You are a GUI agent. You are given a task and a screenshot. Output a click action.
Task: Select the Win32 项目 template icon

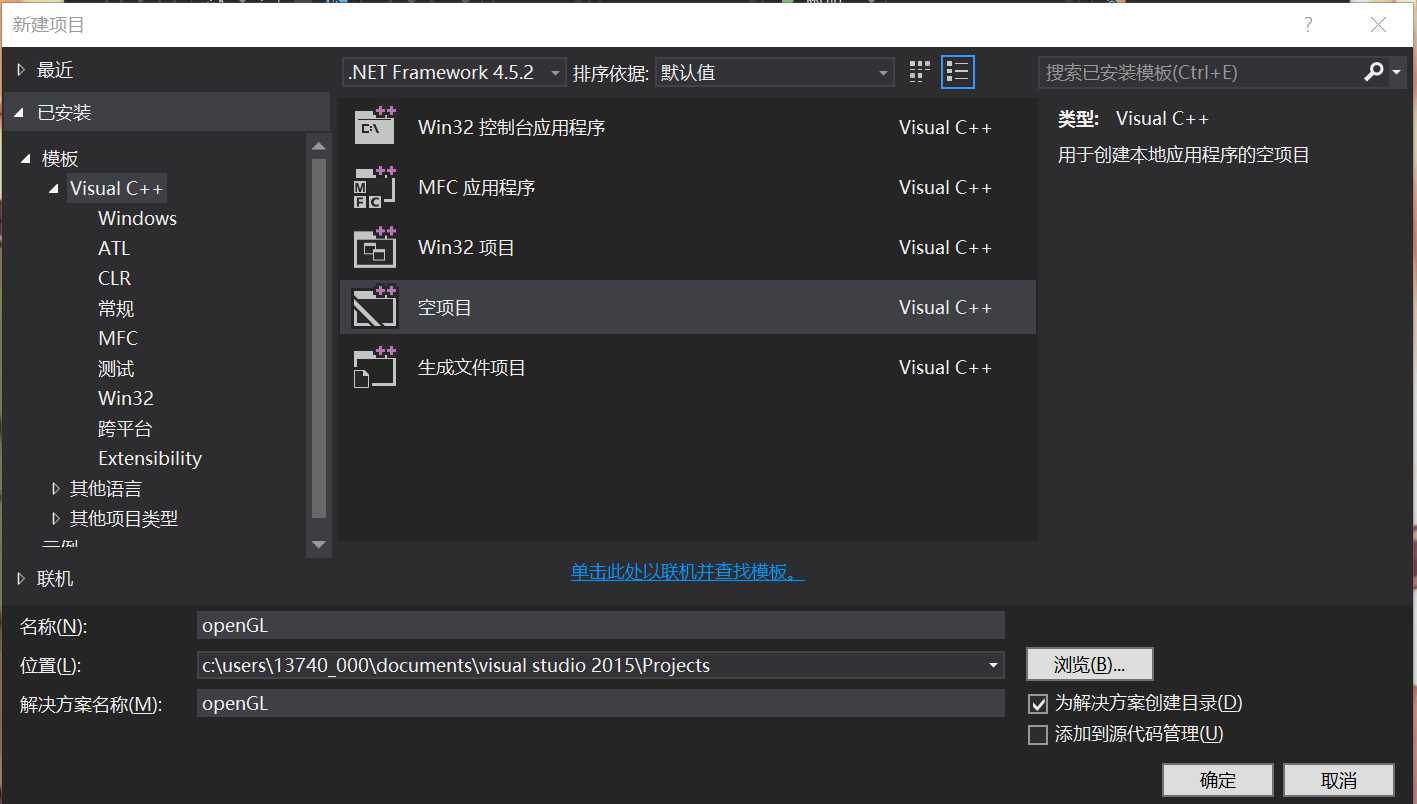coord(376,247)
